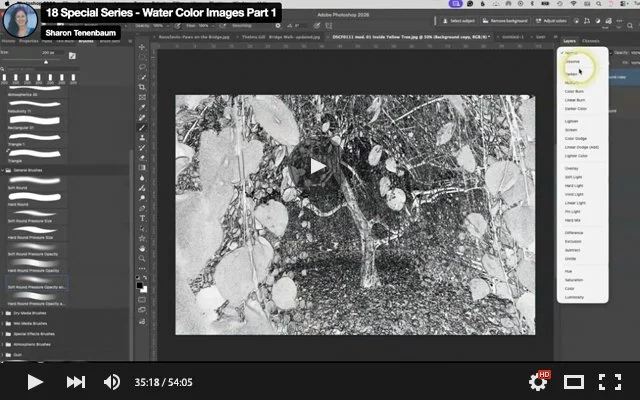Toggle theater mode view
This screenshot has width=640, height=400.
[574, 382]
